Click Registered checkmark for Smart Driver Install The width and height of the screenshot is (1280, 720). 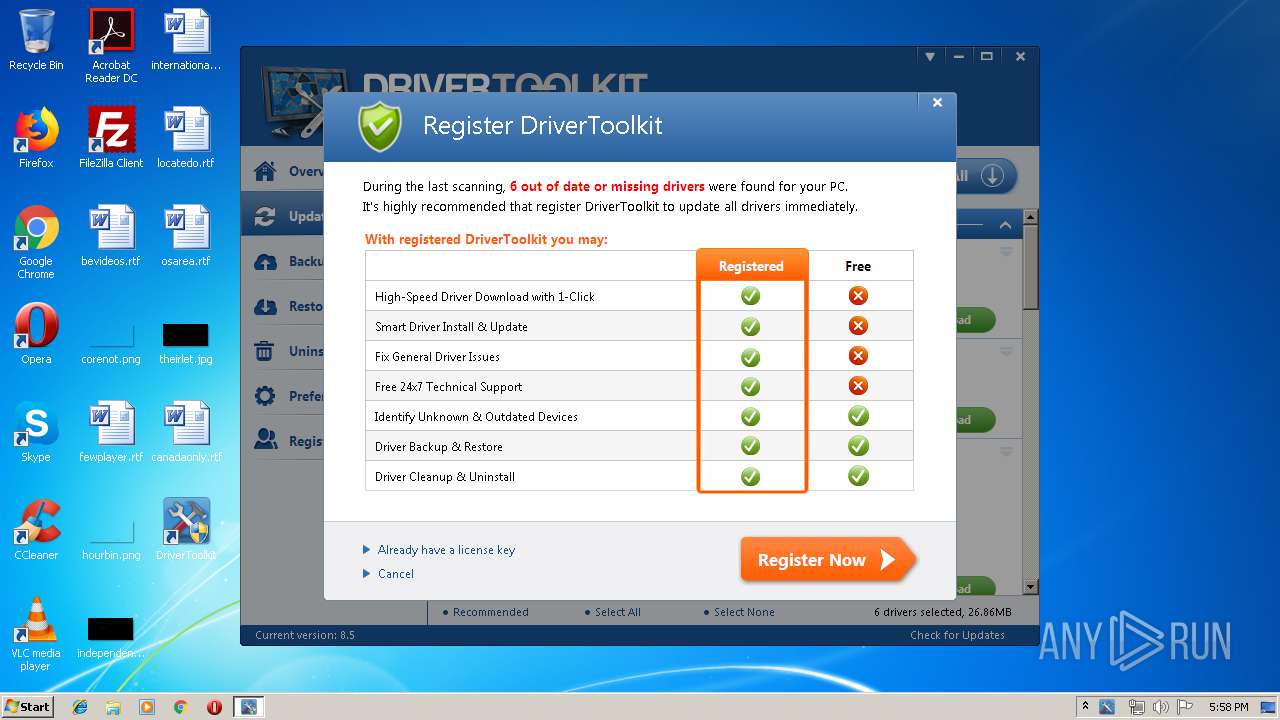[x=750, y=326]
